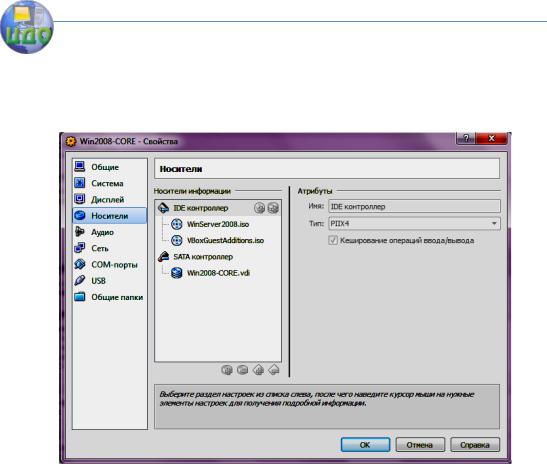The height and width of the screenshot is (464, 547).
Task: Click the Носители информации label
Action: coord(192,191)
